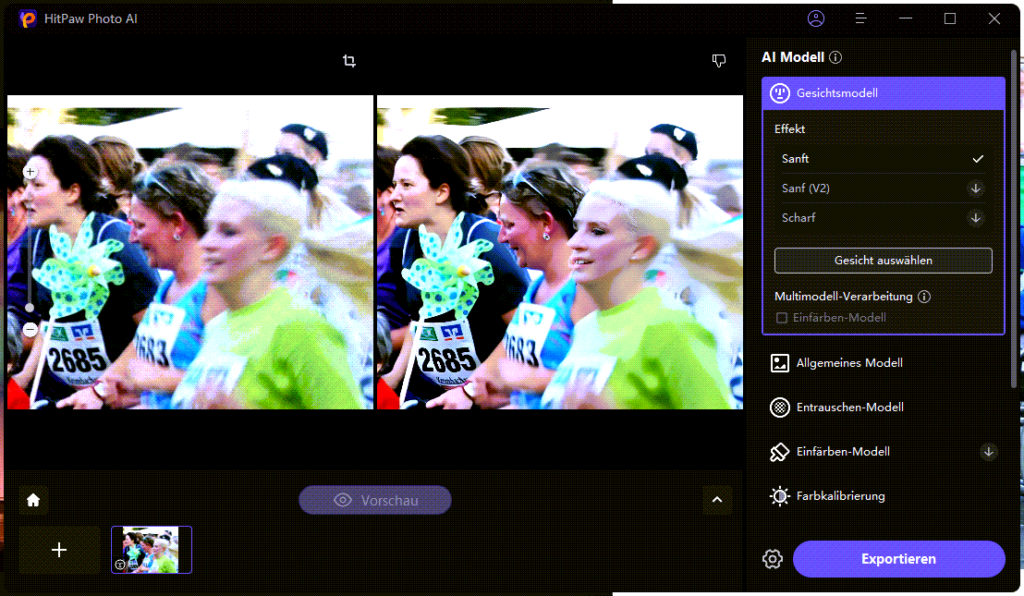The width and height of the screenshot is (1024, 596).
Task: Click the thumbs-down feedback icon
Action: point(718,61)
